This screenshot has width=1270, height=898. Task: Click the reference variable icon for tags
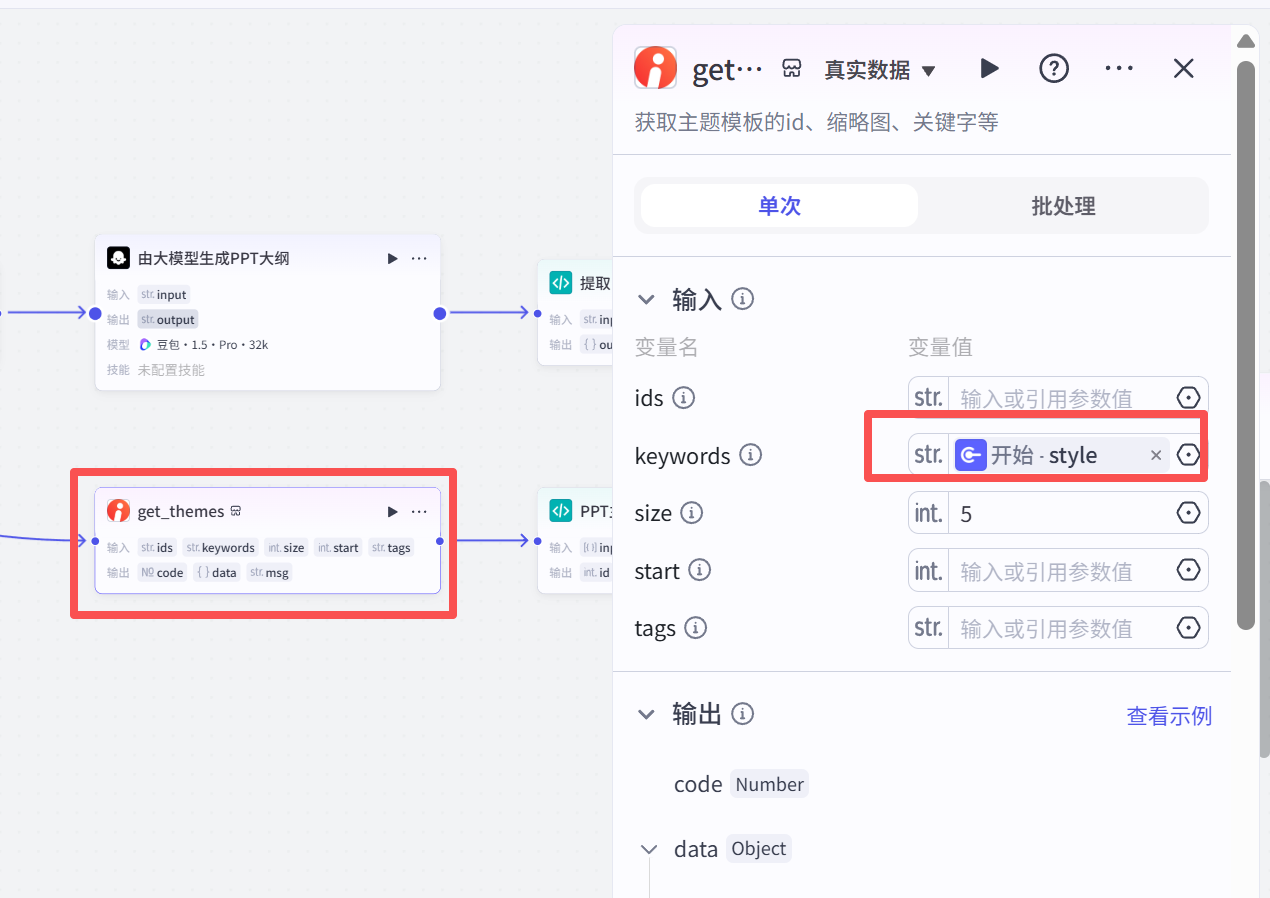[1188, 628]
